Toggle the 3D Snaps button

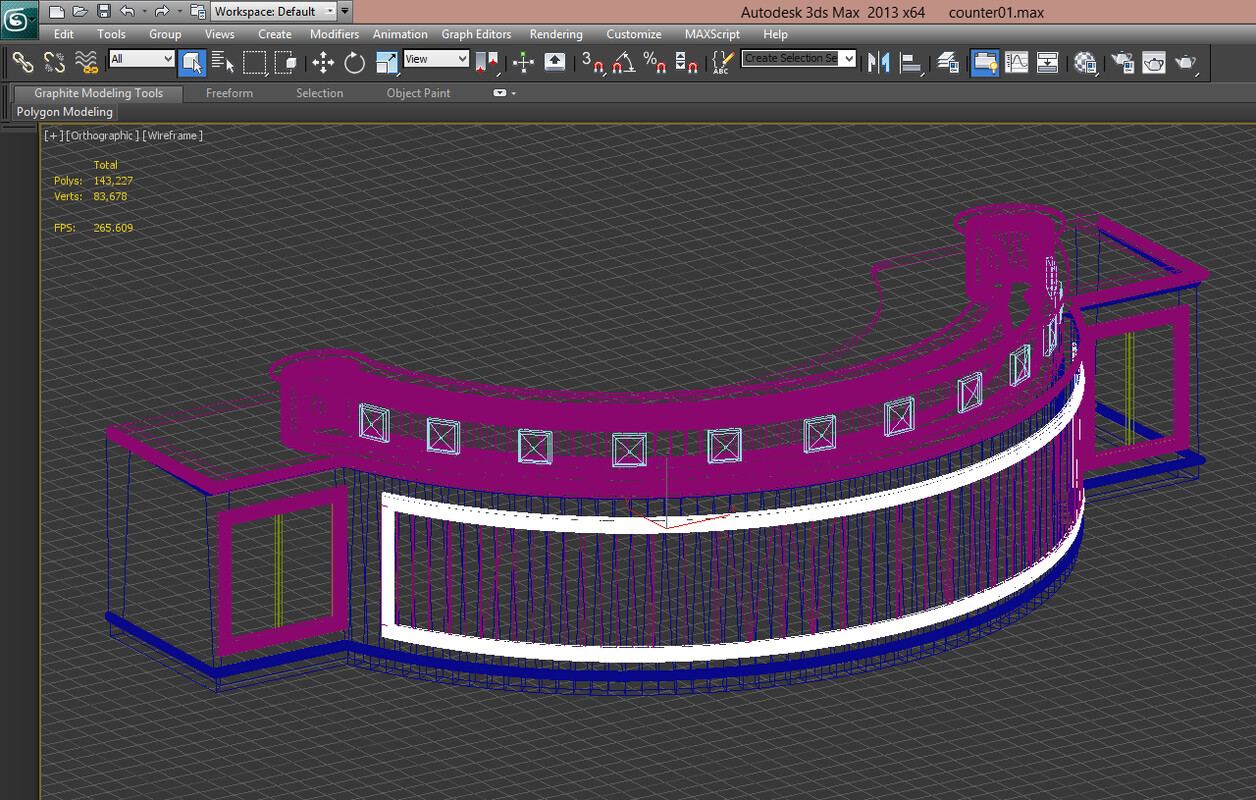(x=592, y=63)
